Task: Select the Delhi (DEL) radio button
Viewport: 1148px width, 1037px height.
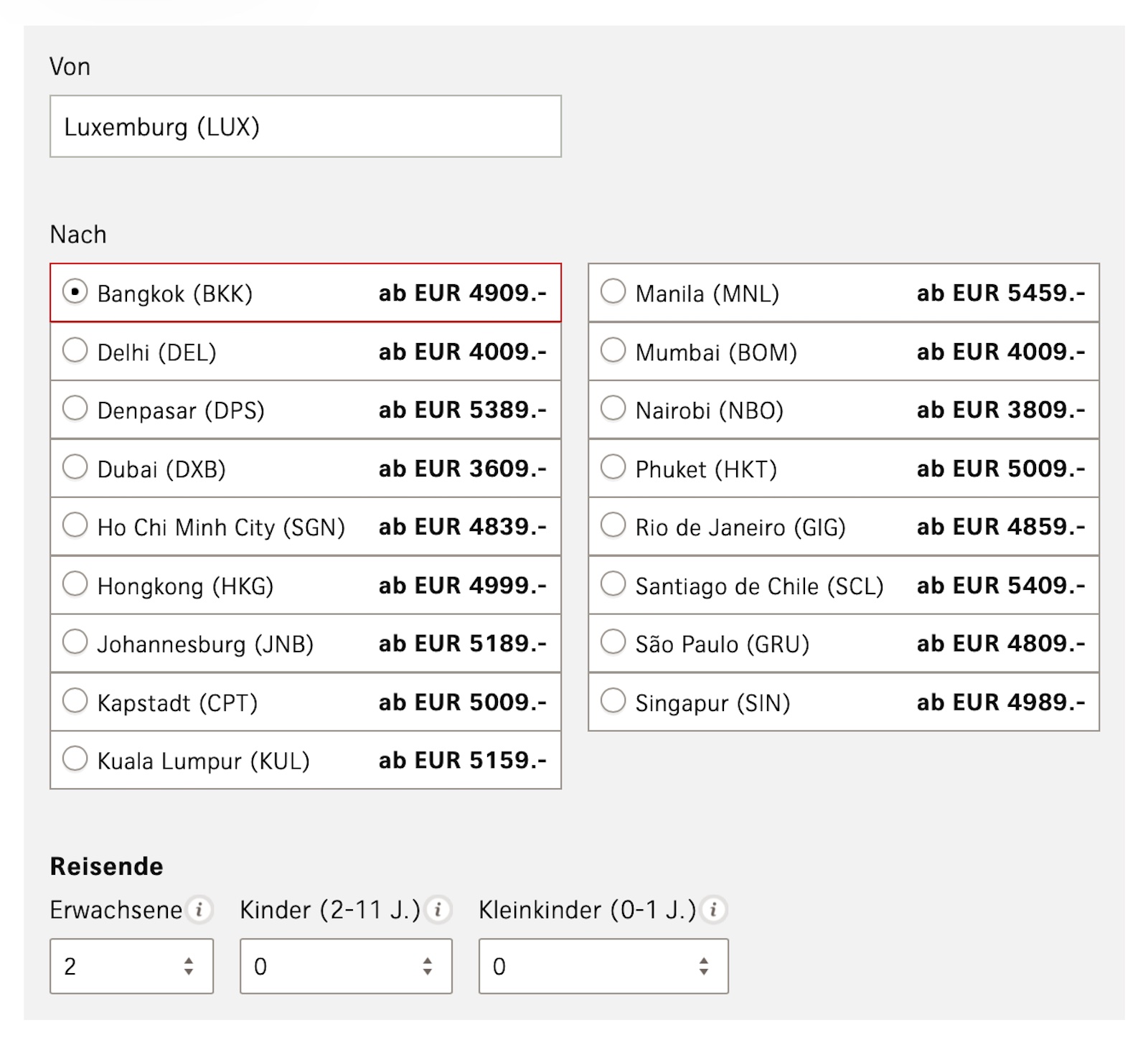Action: point(75,350)
